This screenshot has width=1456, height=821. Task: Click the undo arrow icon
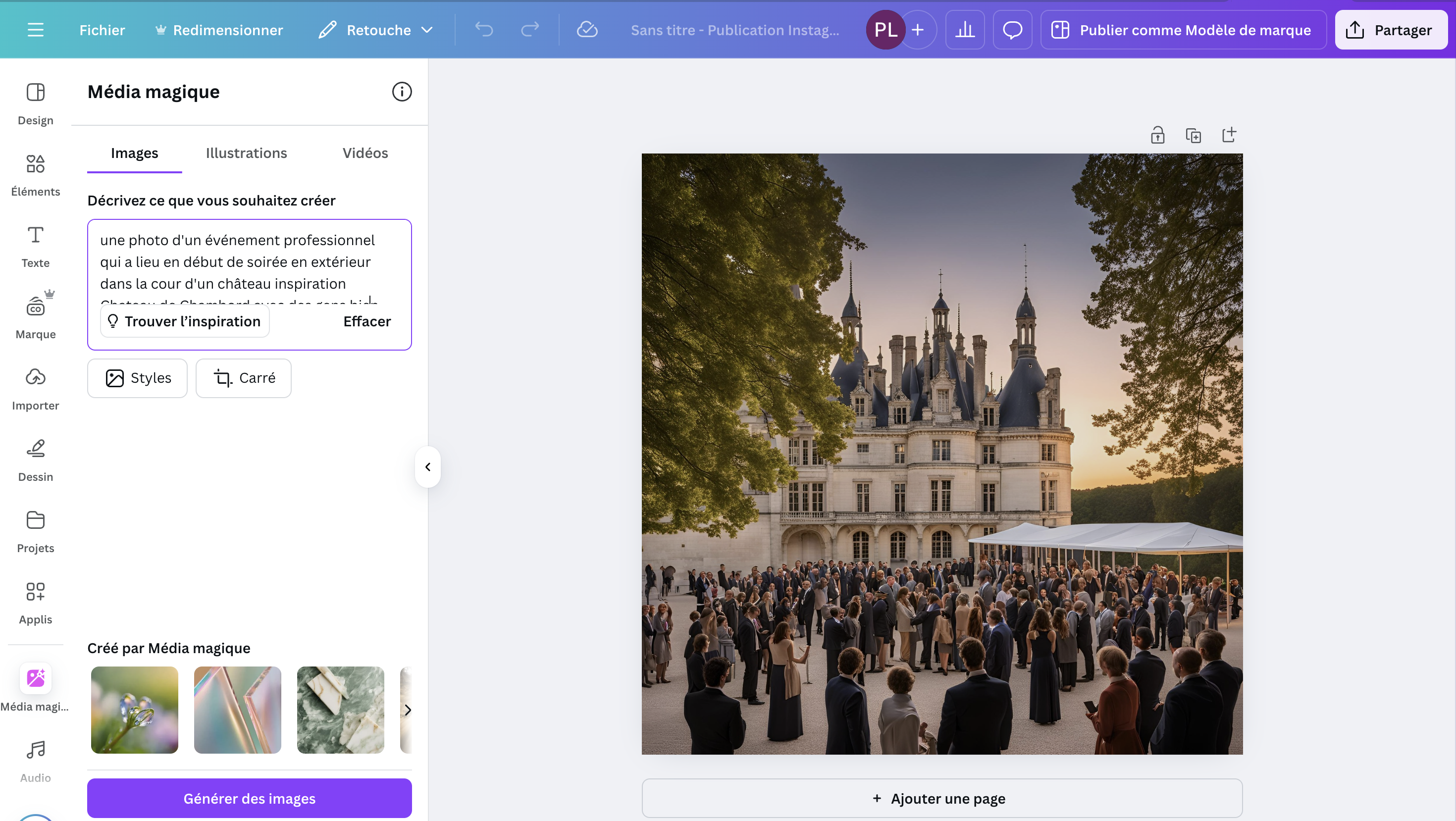(x=484, y=30)
